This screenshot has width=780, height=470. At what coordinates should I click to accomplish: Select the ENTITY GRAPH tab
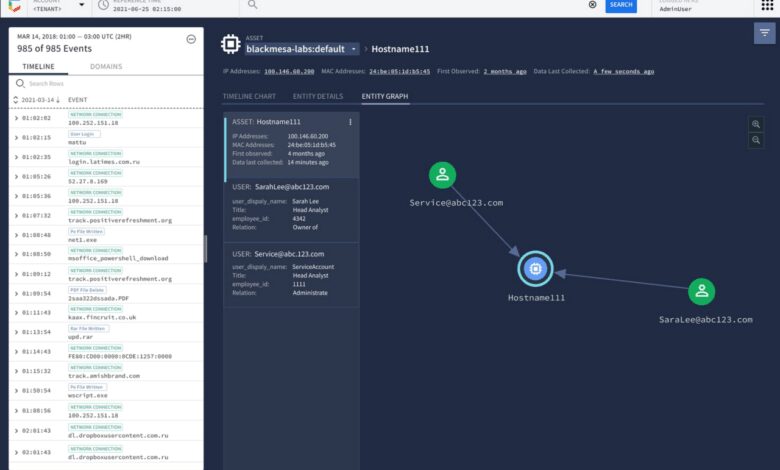click(385, 96)
